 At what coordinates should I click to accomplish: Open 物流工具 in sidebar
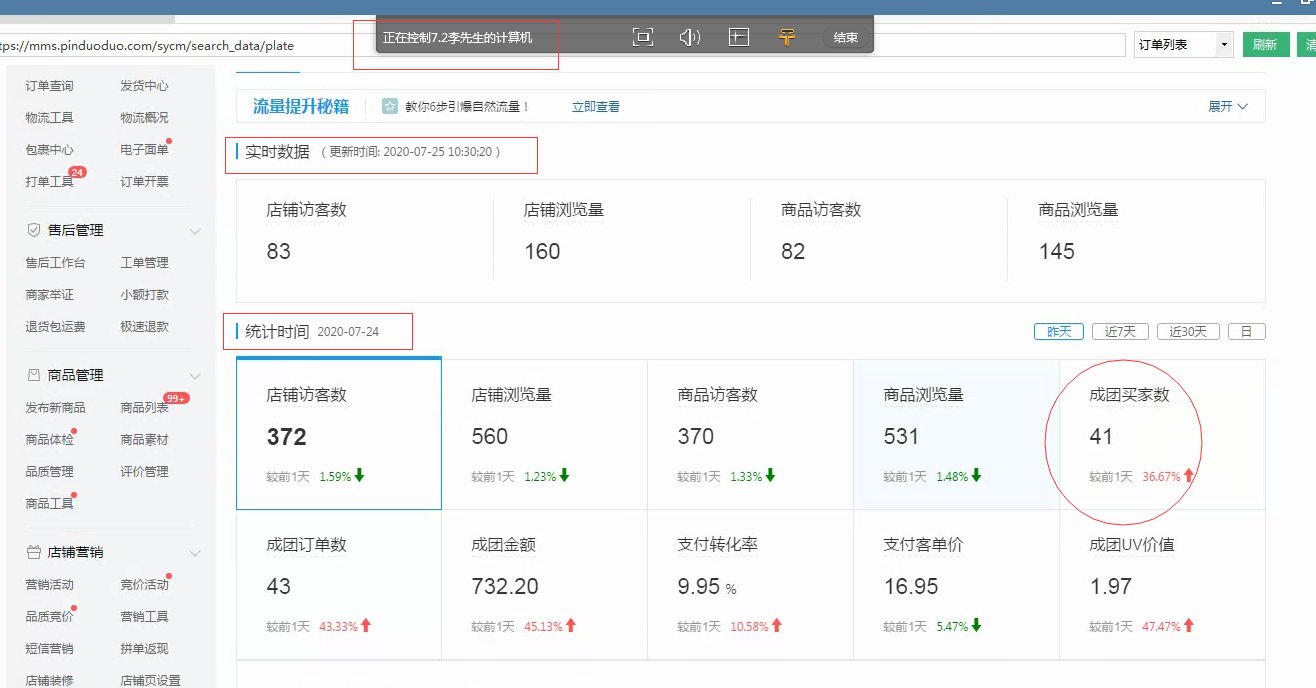[x=49, y=118]
